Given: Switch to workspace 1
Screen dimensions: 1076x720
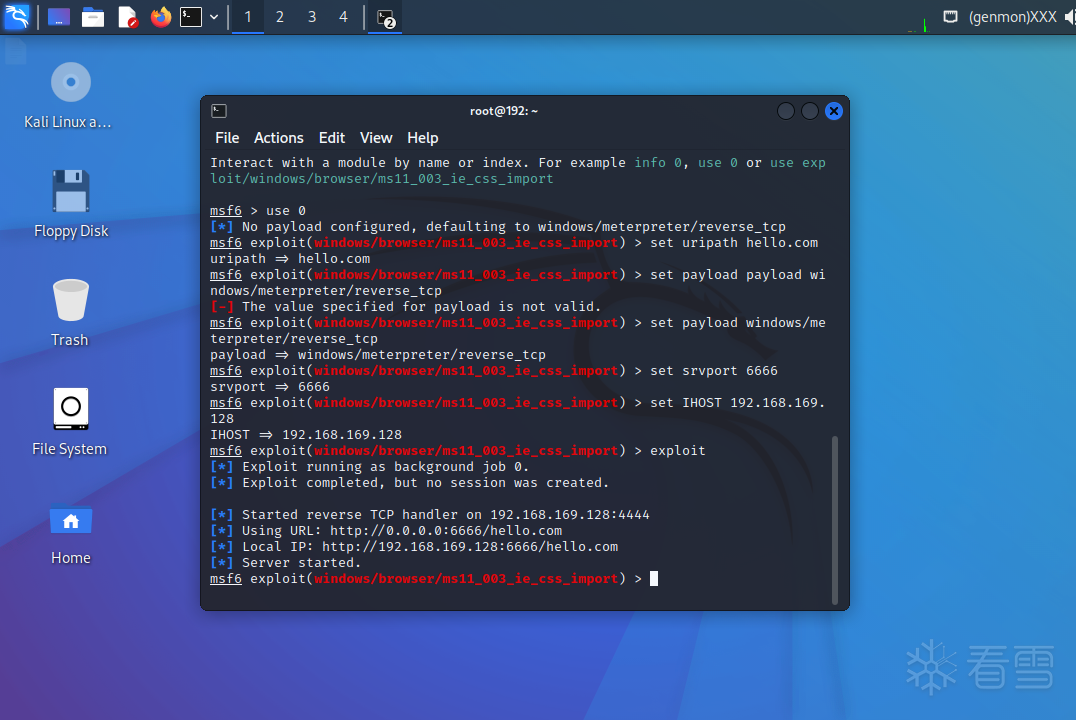Looking at the screenshot, I should point(248,16).
